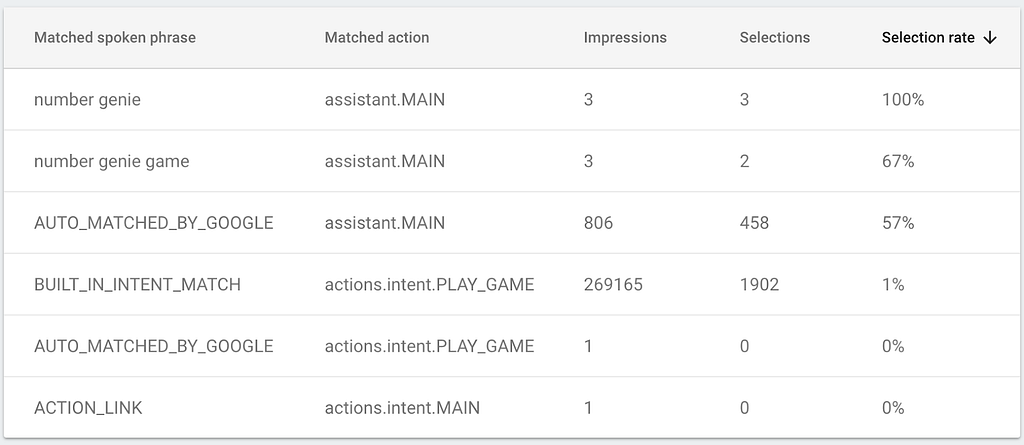1024x445 pixels.
Task: Click Matched spoken phrase column header
Action: pyautogui.click(x=115, y=38)
